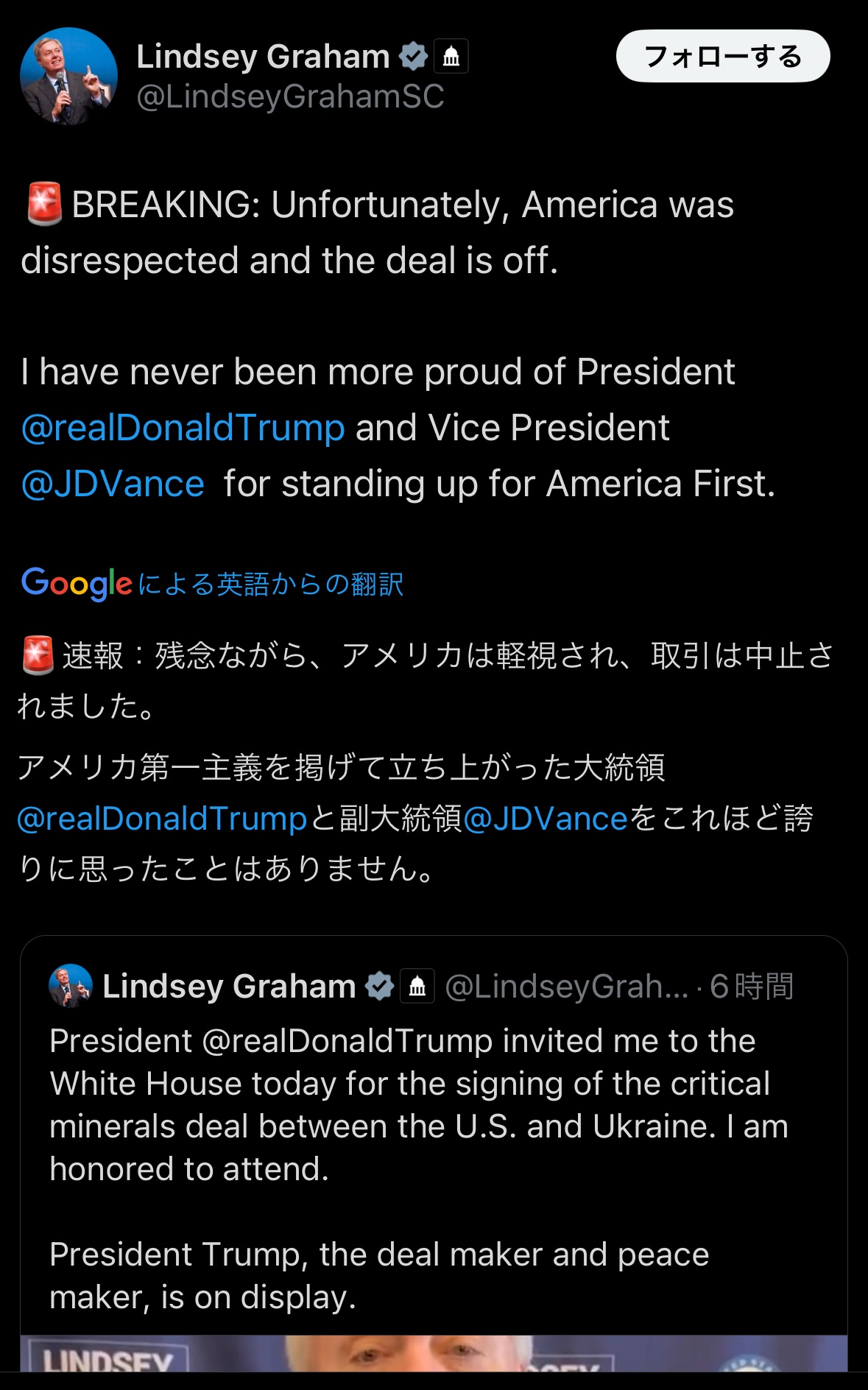Screen dimensions: 868x1390
Task: Tap the blue verified badge in header
Action: click(413, 56)
